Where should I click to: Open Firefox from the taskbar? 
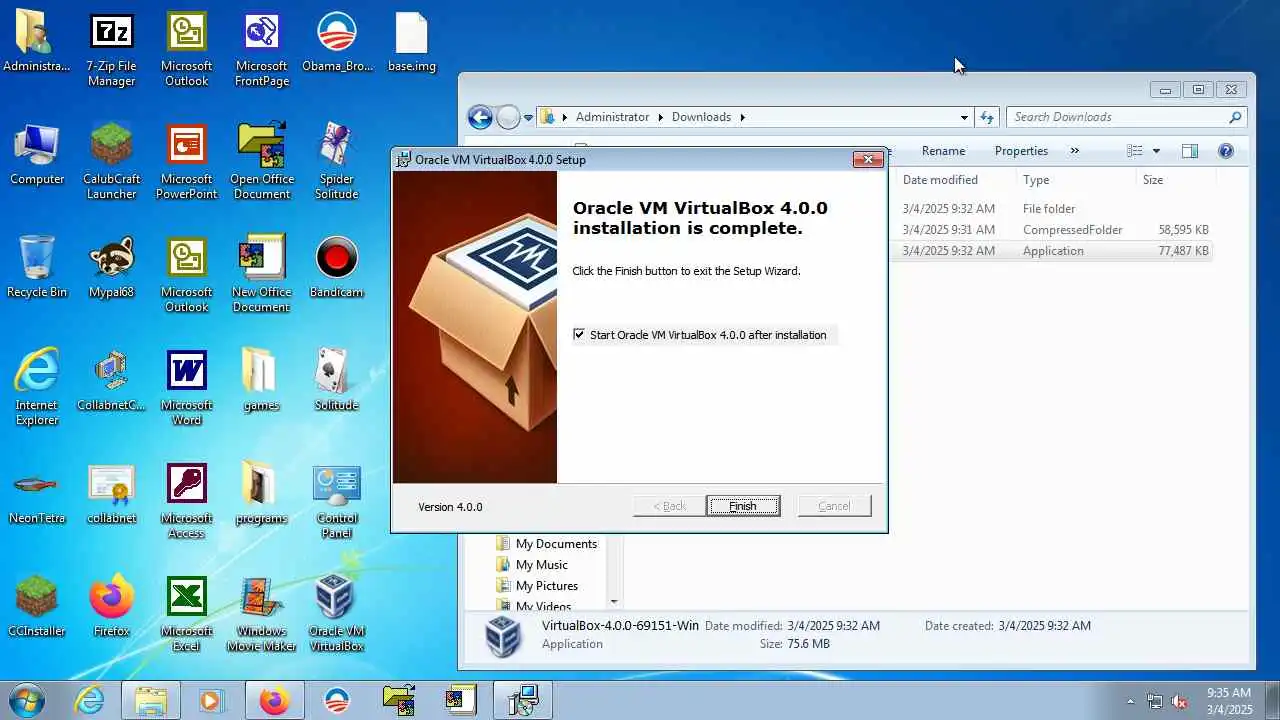274,701
